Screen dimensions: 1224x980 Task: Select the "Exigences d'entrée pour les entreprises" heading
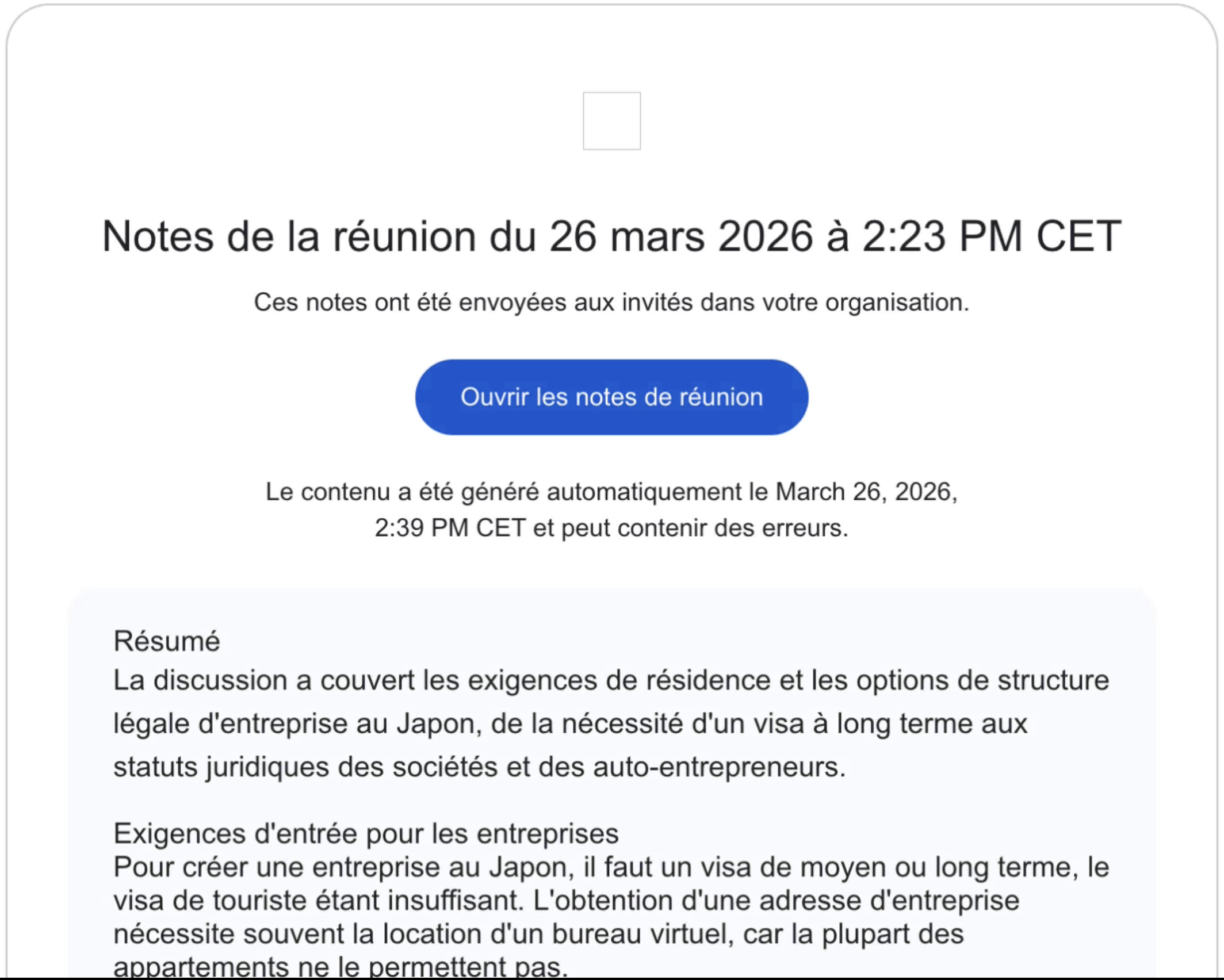(366, 834)
